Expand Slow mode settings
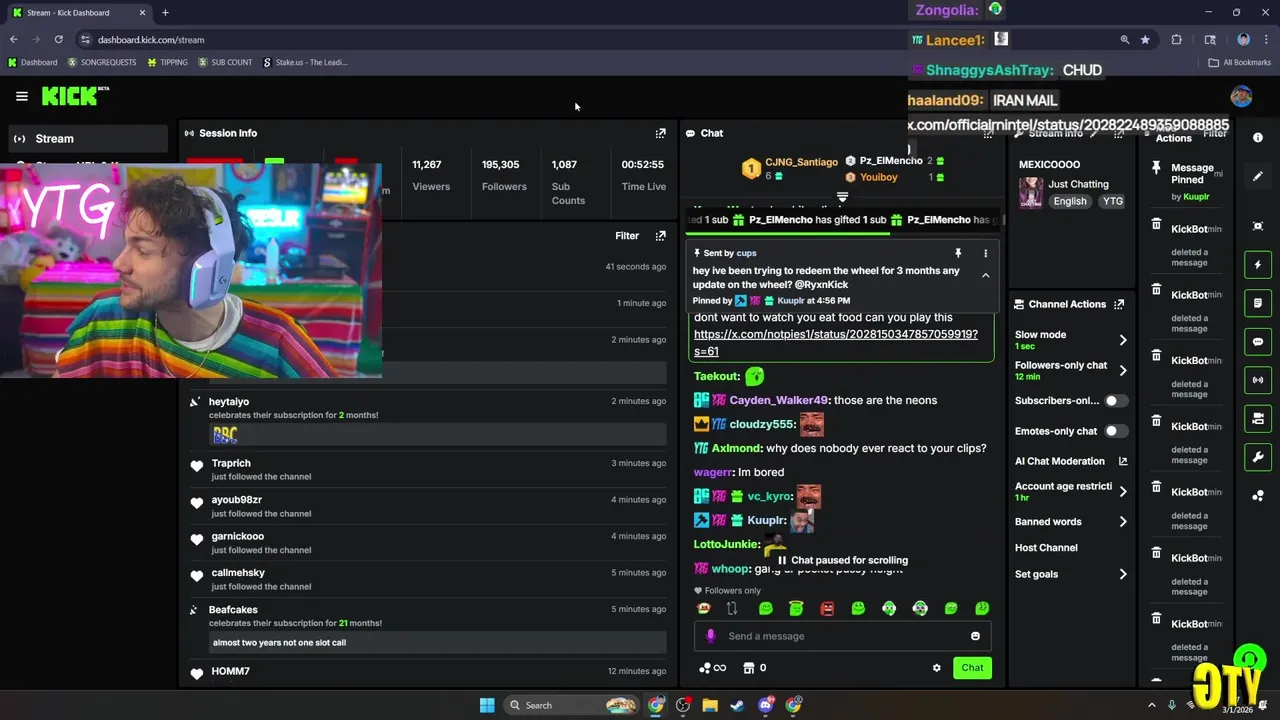 [x=1123, y=340]
